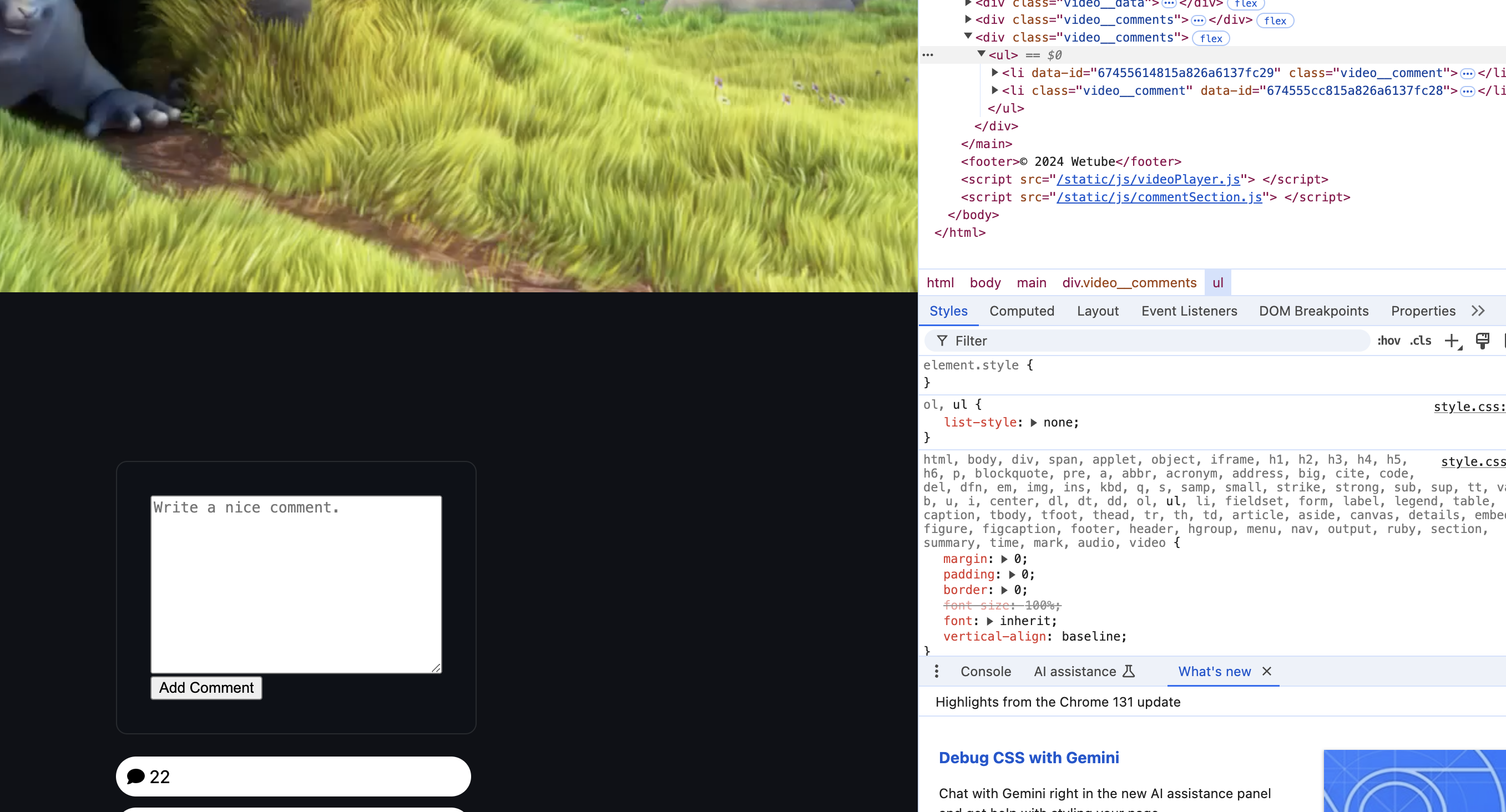Switch to the Computed tab

[x=1022, y=311]
